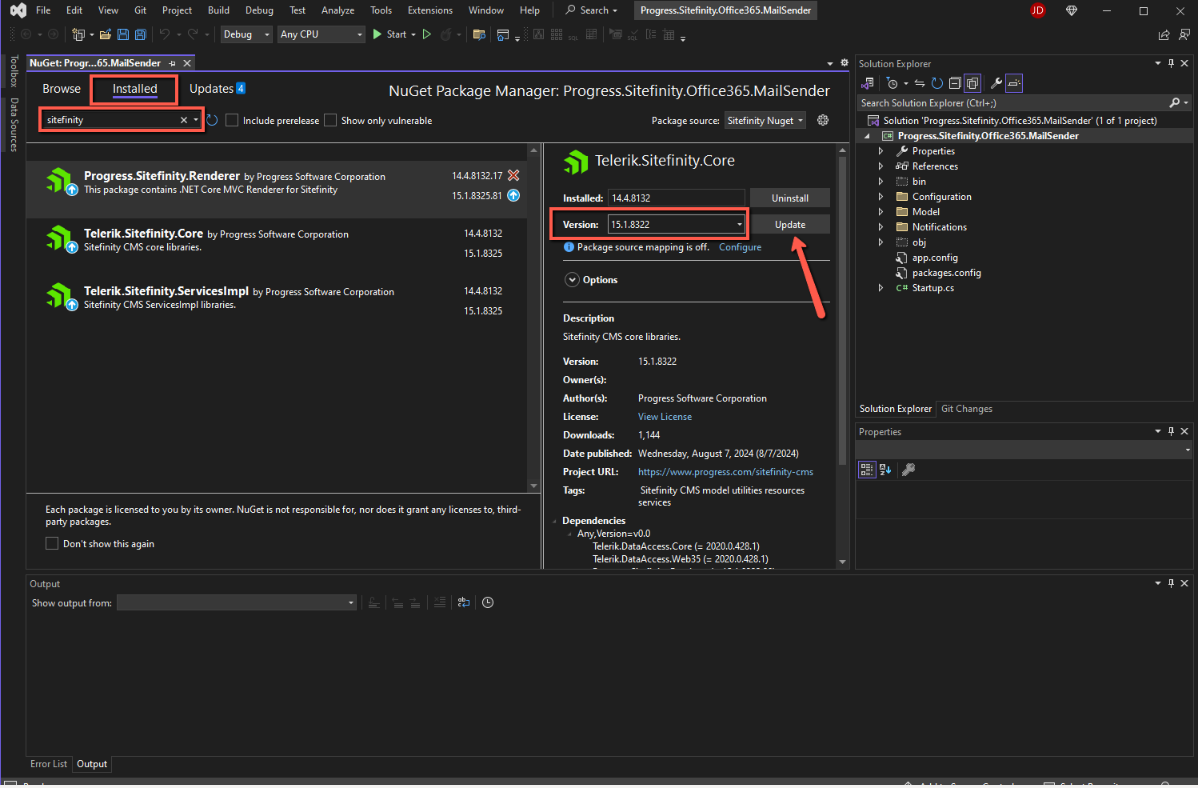
Task: Click the Start Without Debugging outline play icon
Action: [427, 34]
